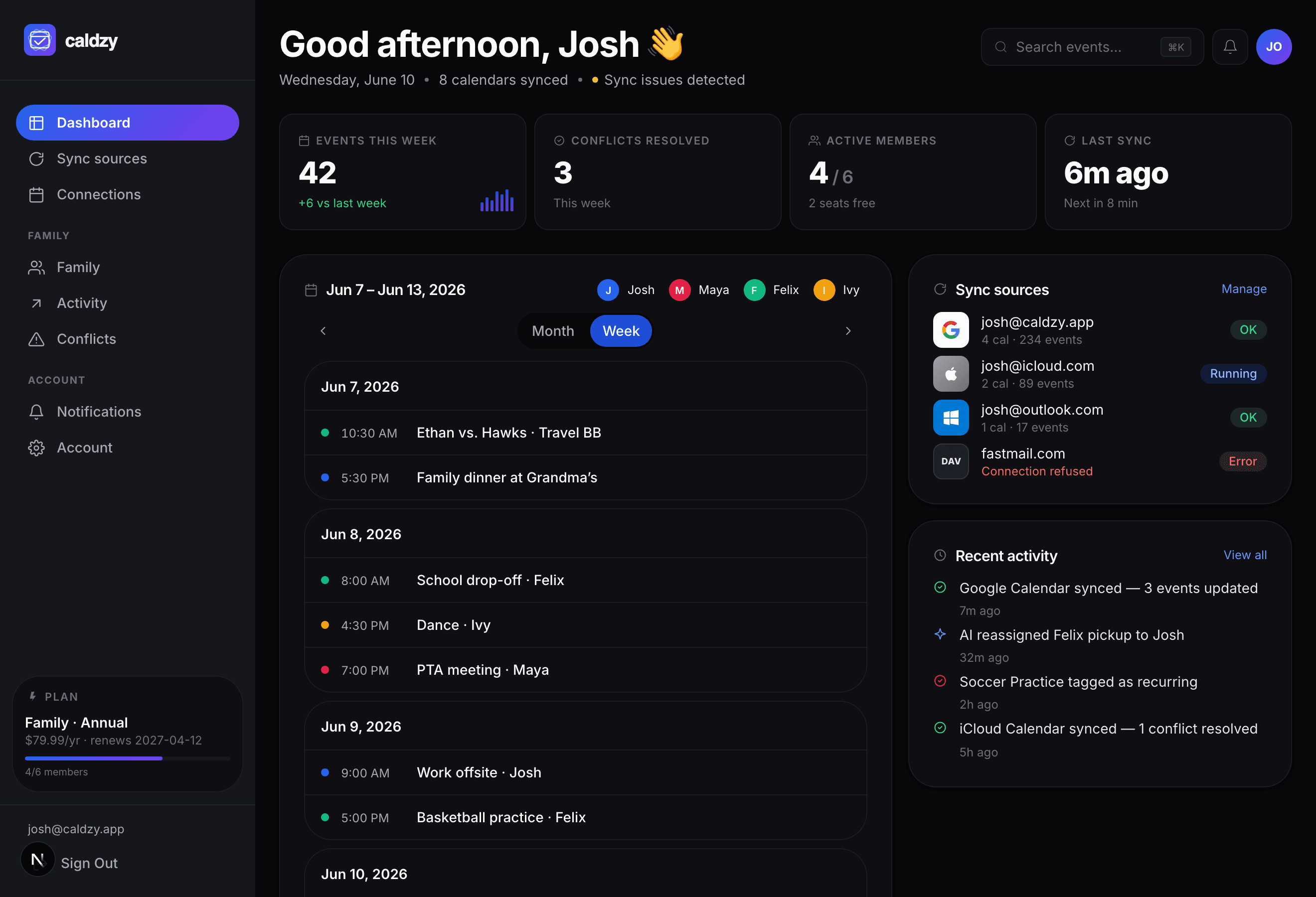This screenshot has height=897, width=1316.
Task: Click the OK badge for josh@outlook.com
Action: (x=1248, y=418)
